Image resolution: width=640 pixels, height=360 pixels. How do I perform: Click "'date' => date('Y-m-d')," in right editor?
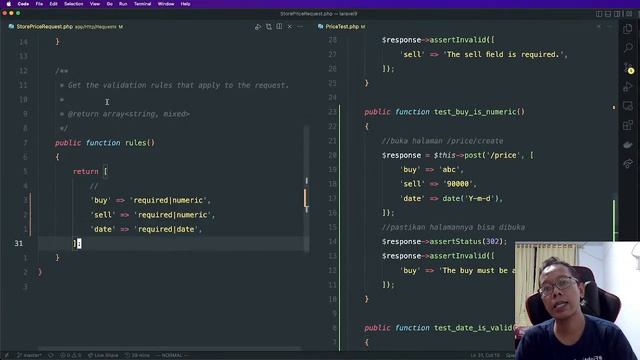451,198
